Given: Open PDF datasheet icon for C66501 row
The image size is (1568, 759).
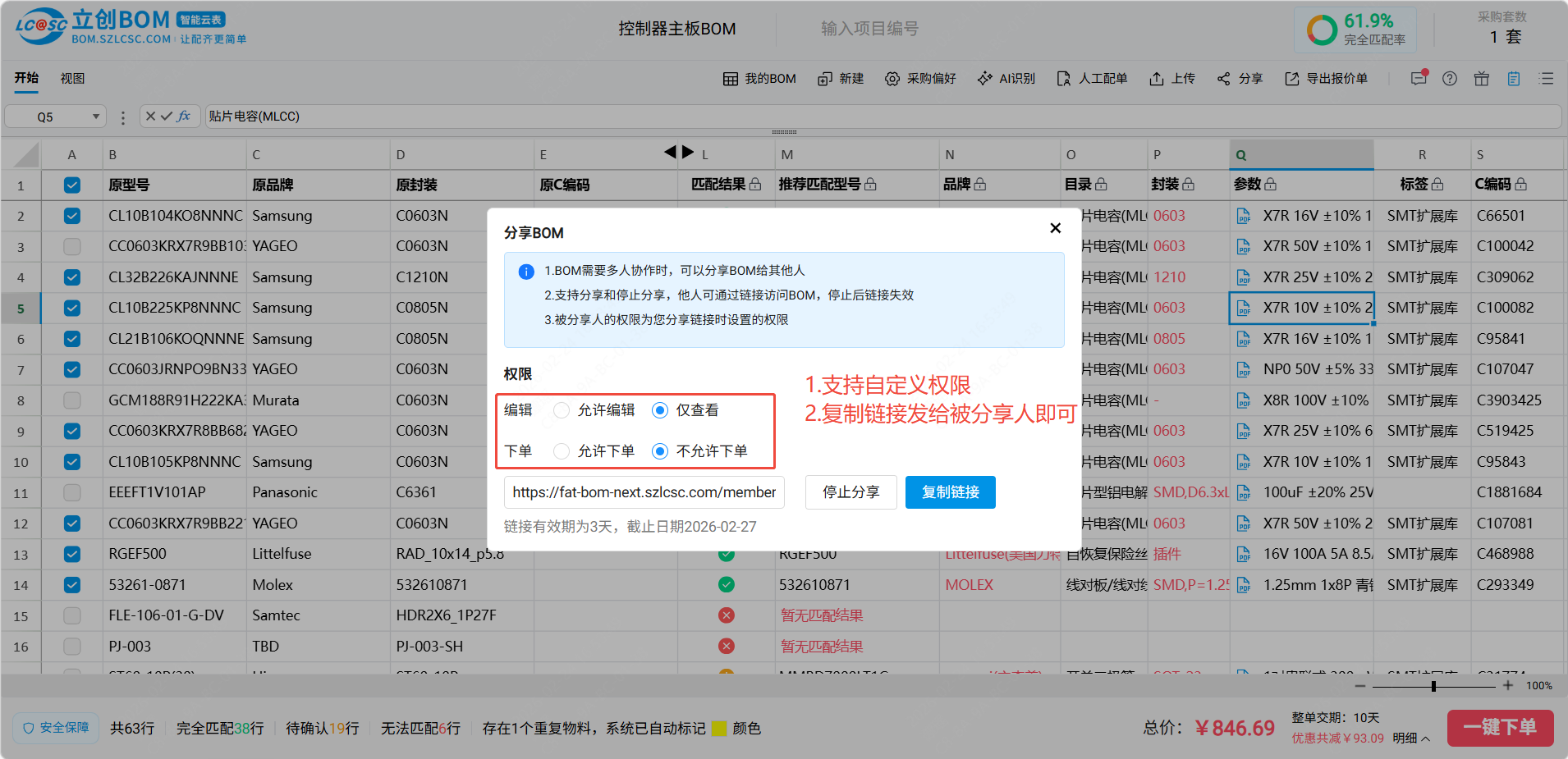Looking at the screenshot, I should (1244, 216).
